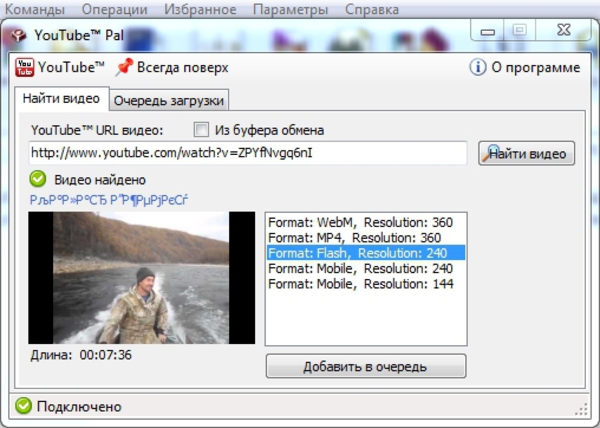Switch to the Очередь загрузки tab
Viewport: 600px width, 428px height.
click(169, 101)
